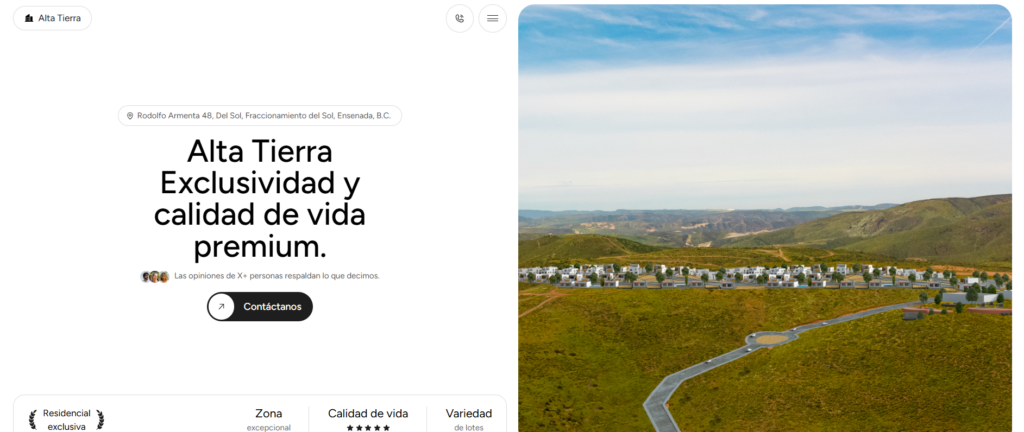Click the main Alta Tierra Exclusividad headline
Viewport: 1024px width, 432px height.
[x=260, y=199]
